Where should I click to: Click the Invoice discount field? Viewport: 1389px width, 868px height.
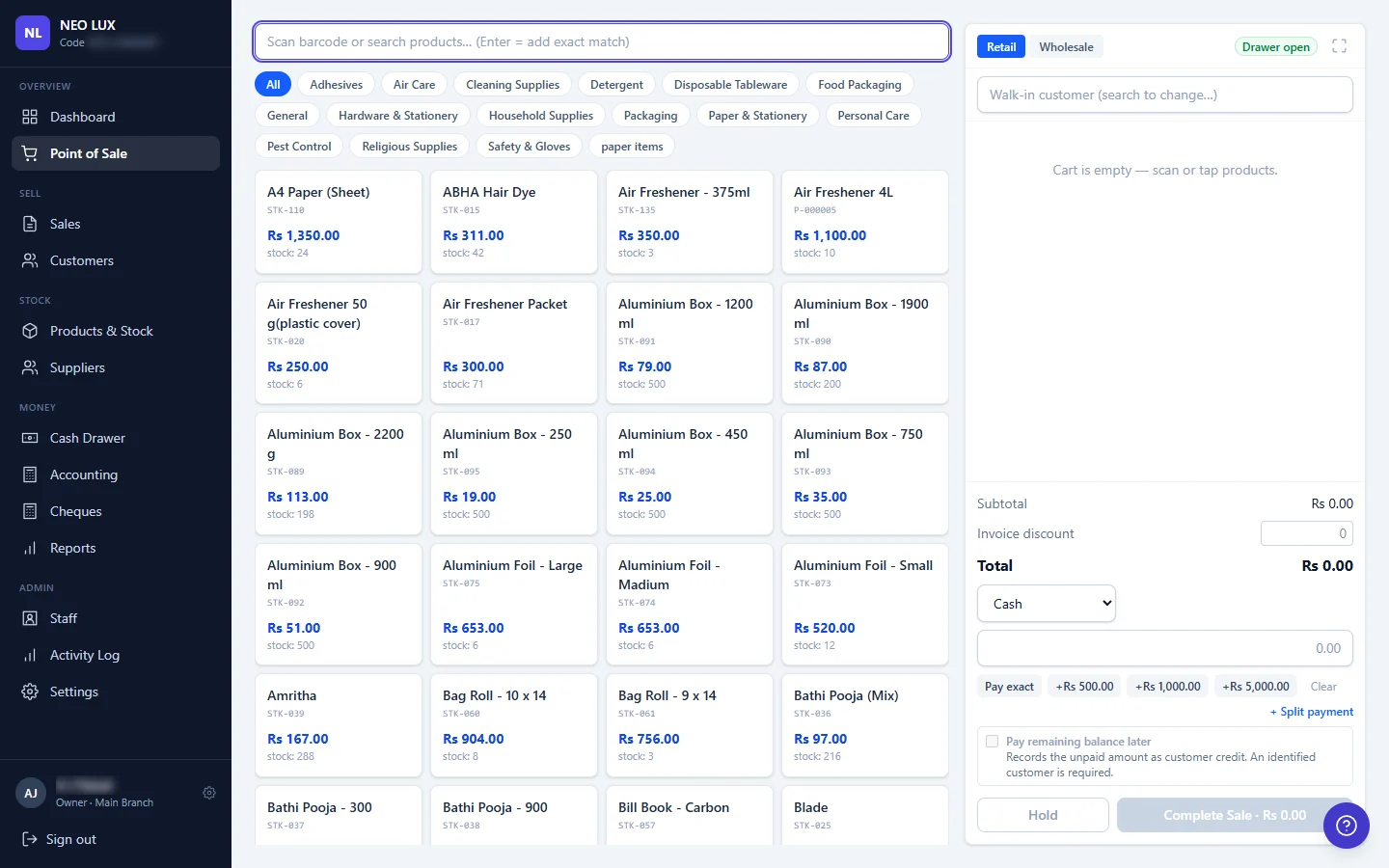1307,533
